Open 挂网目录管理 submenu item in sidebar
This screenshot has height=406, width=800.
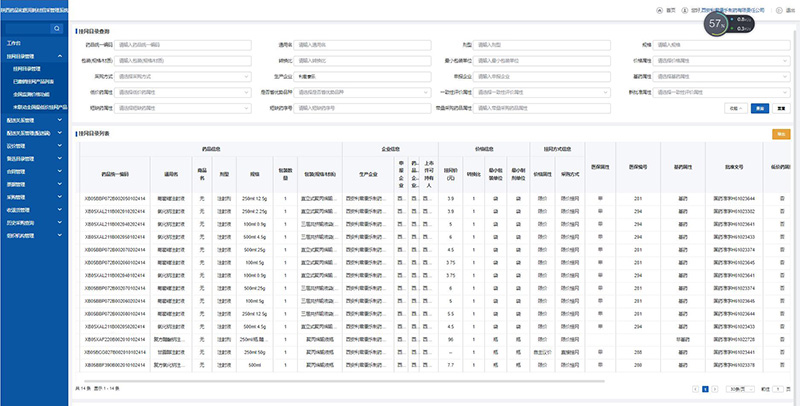[33, 68]
